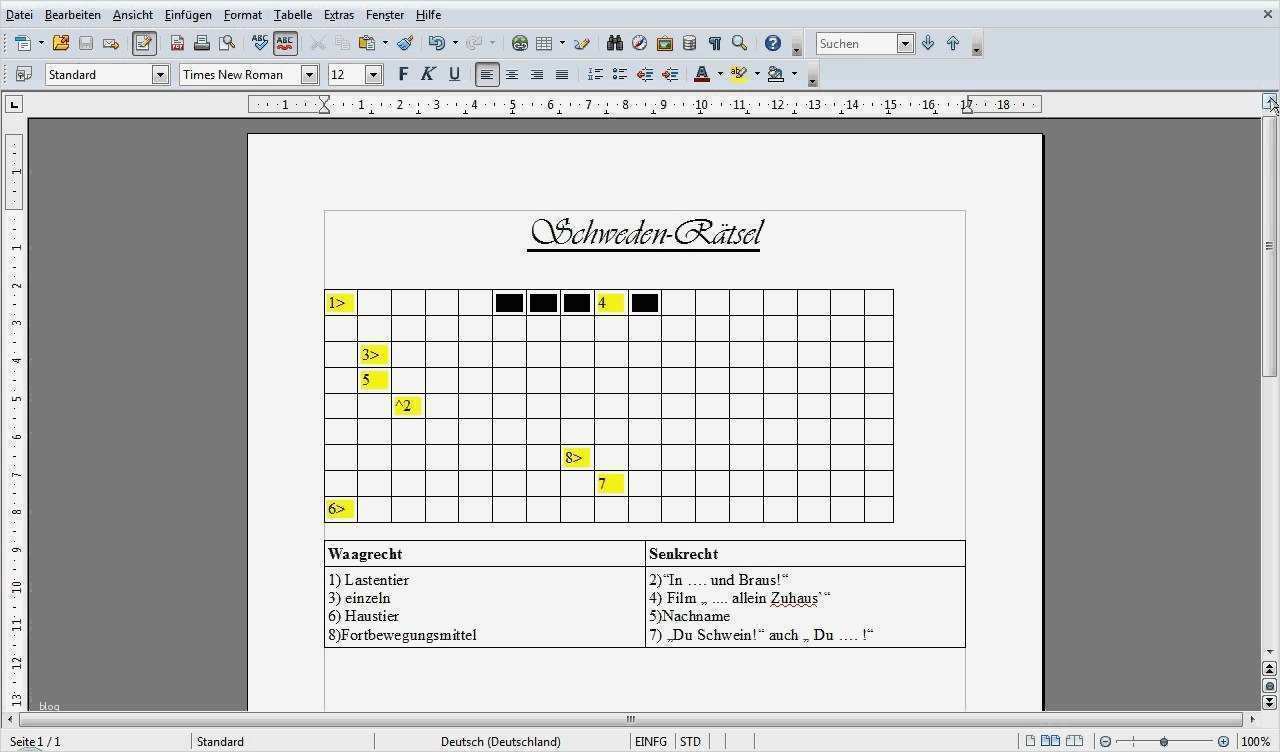Click the Format Paintbrush icon
Image resolution: width=1280 pixels, height=752 pixels.
click(x=404, y=43)
